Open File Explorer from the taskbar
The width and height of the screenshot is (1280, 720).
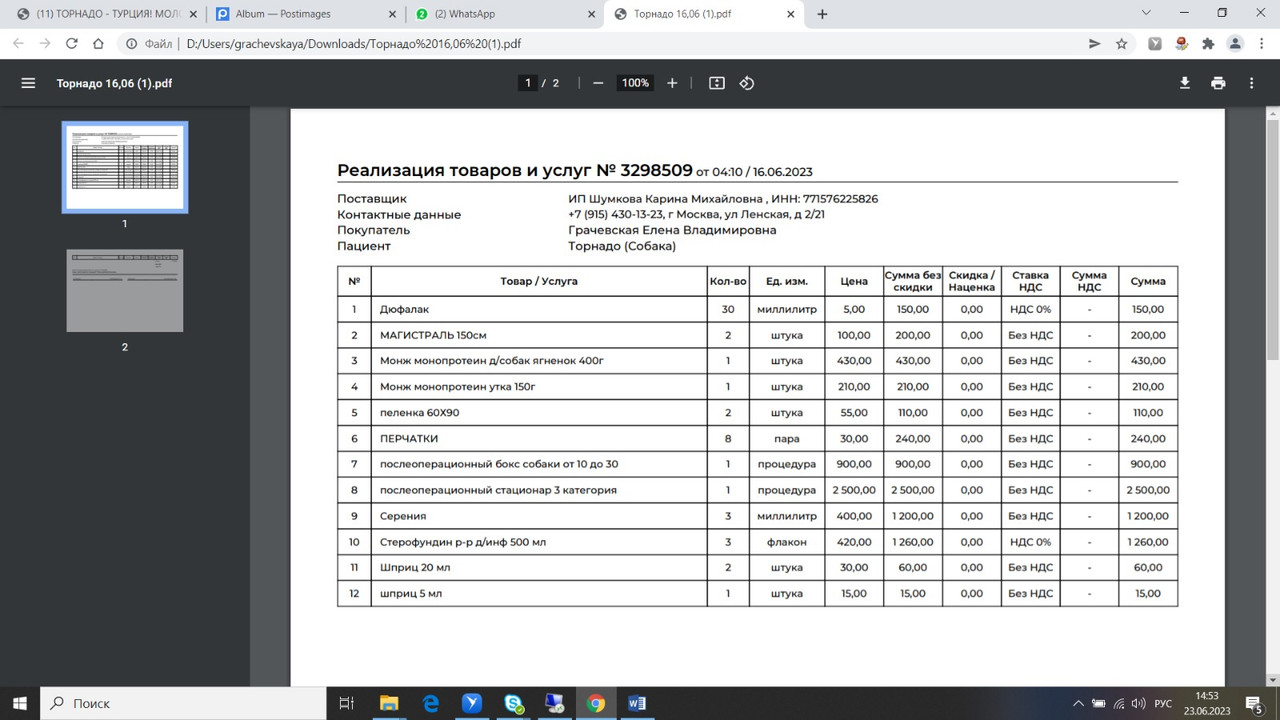point(388,703)
